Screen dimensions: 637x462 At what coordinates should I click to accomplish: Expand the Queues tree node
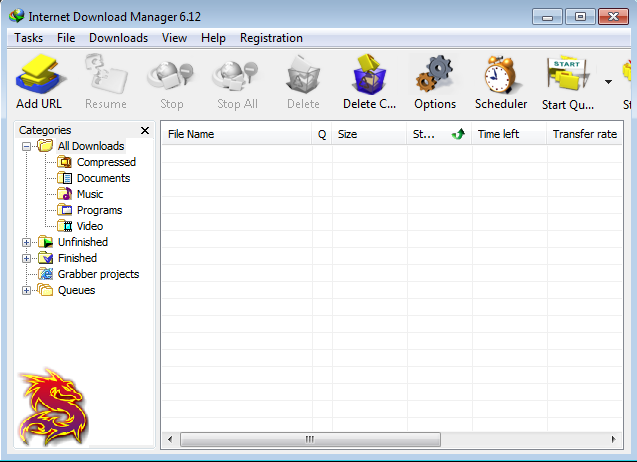[x=26, y=291]
